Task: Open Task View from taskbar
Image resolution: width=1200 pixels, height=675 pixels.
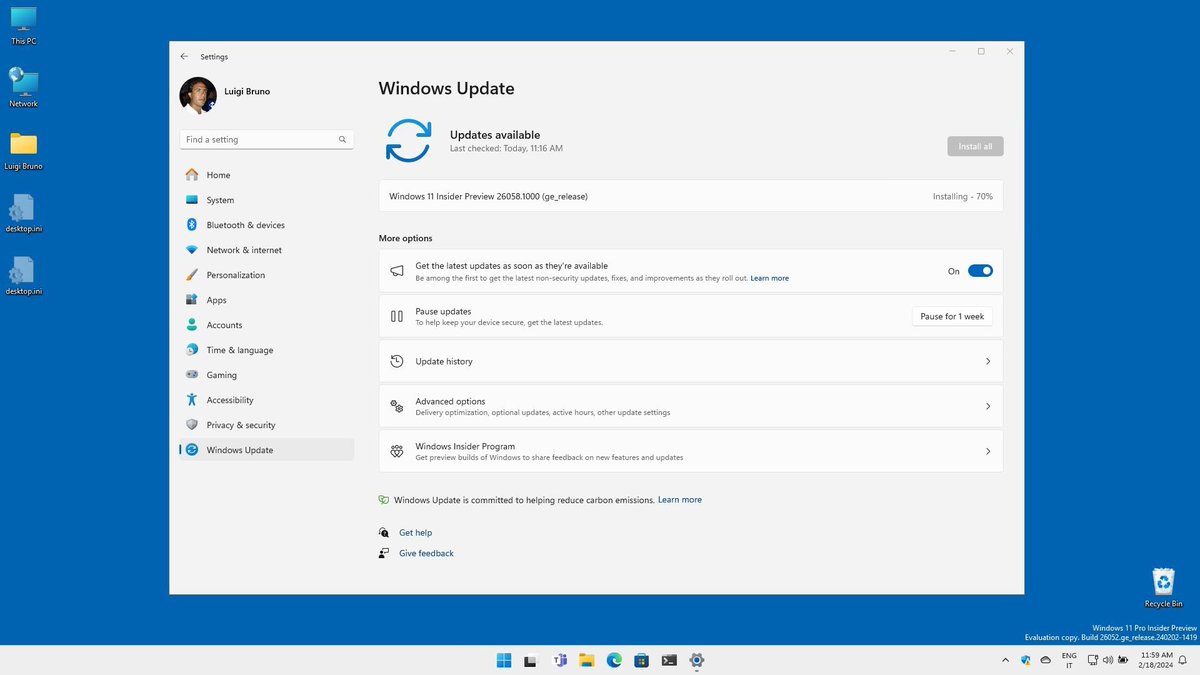Action: click(531, 660)
